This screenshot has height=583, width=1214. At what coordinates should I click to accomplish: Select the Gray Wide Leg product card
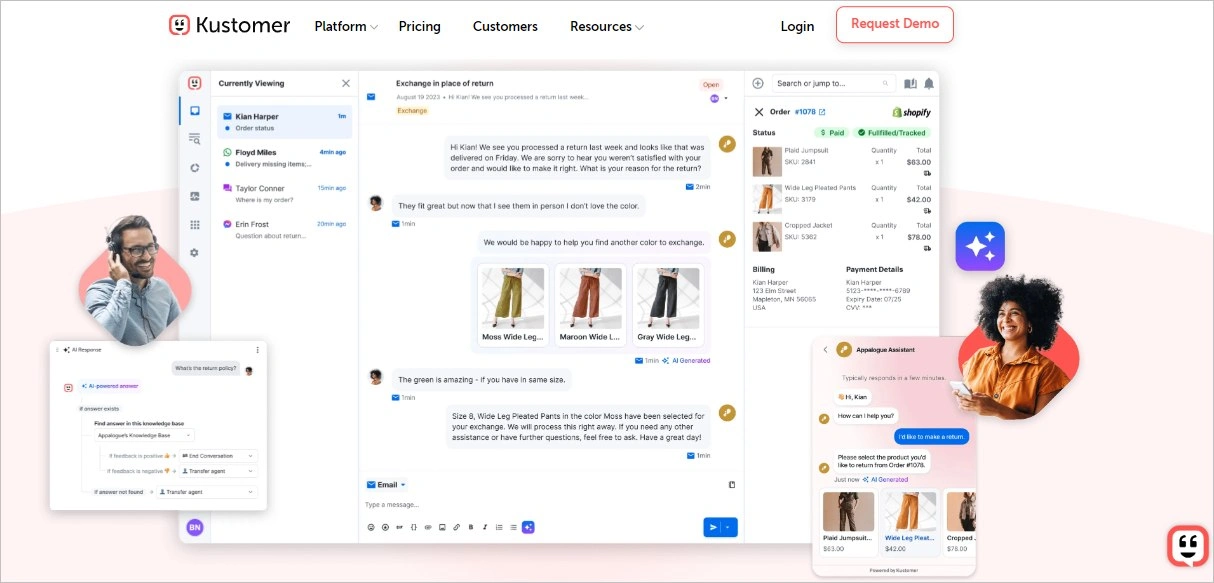667,307
